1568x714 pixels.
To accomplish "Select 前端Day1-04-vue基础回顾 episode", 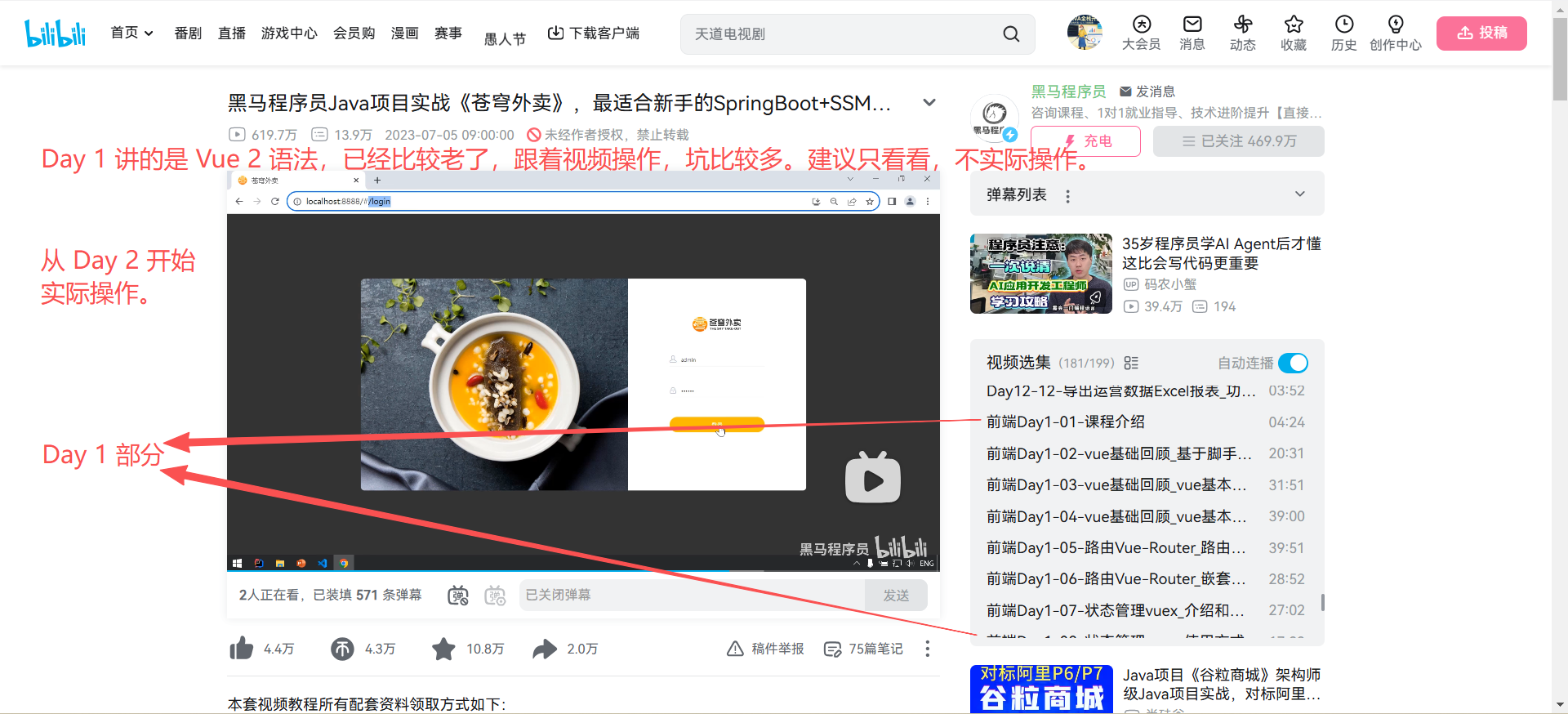I will pos(1145,516).
